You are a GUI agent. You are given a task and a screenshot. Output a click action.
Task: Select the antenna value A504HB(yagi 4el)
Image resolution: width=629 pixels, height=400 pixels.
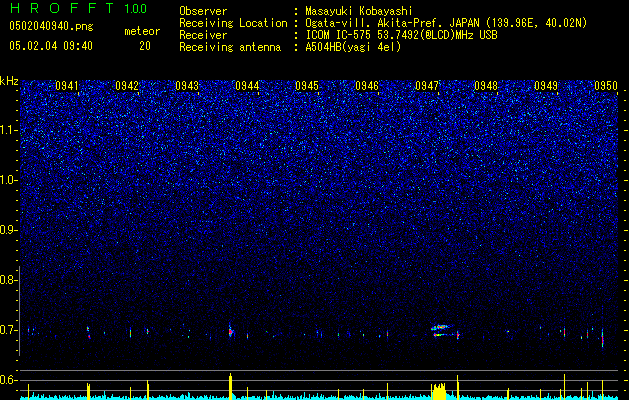coord(353,47)
